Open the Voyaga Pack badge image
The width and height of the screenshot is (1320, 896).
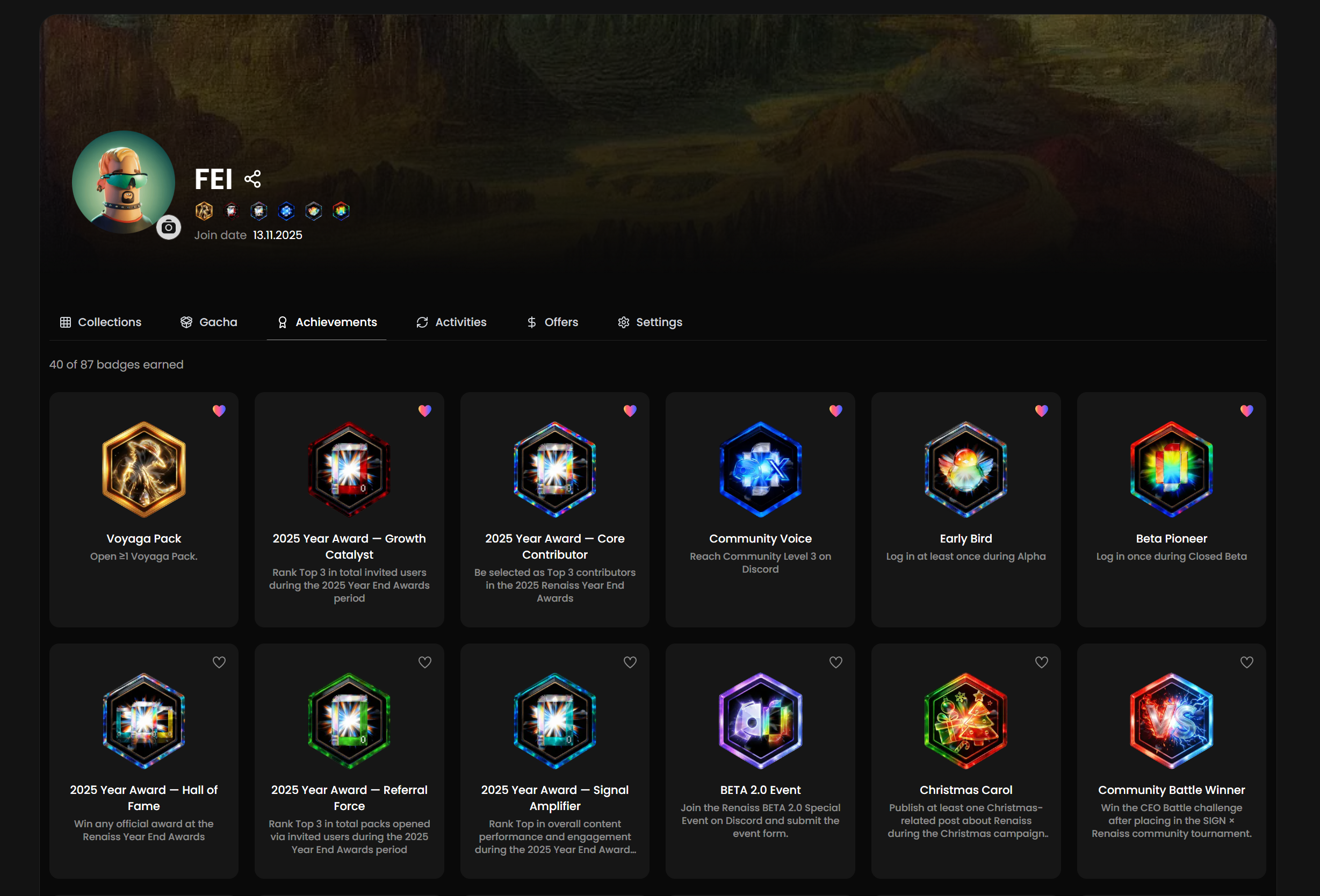143,469
